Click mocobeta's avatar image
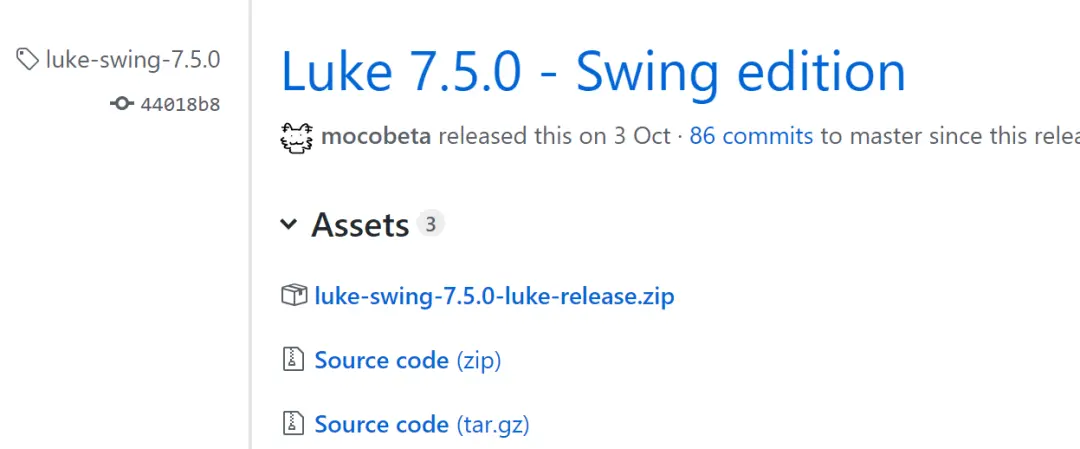 [x=297, y=137]
